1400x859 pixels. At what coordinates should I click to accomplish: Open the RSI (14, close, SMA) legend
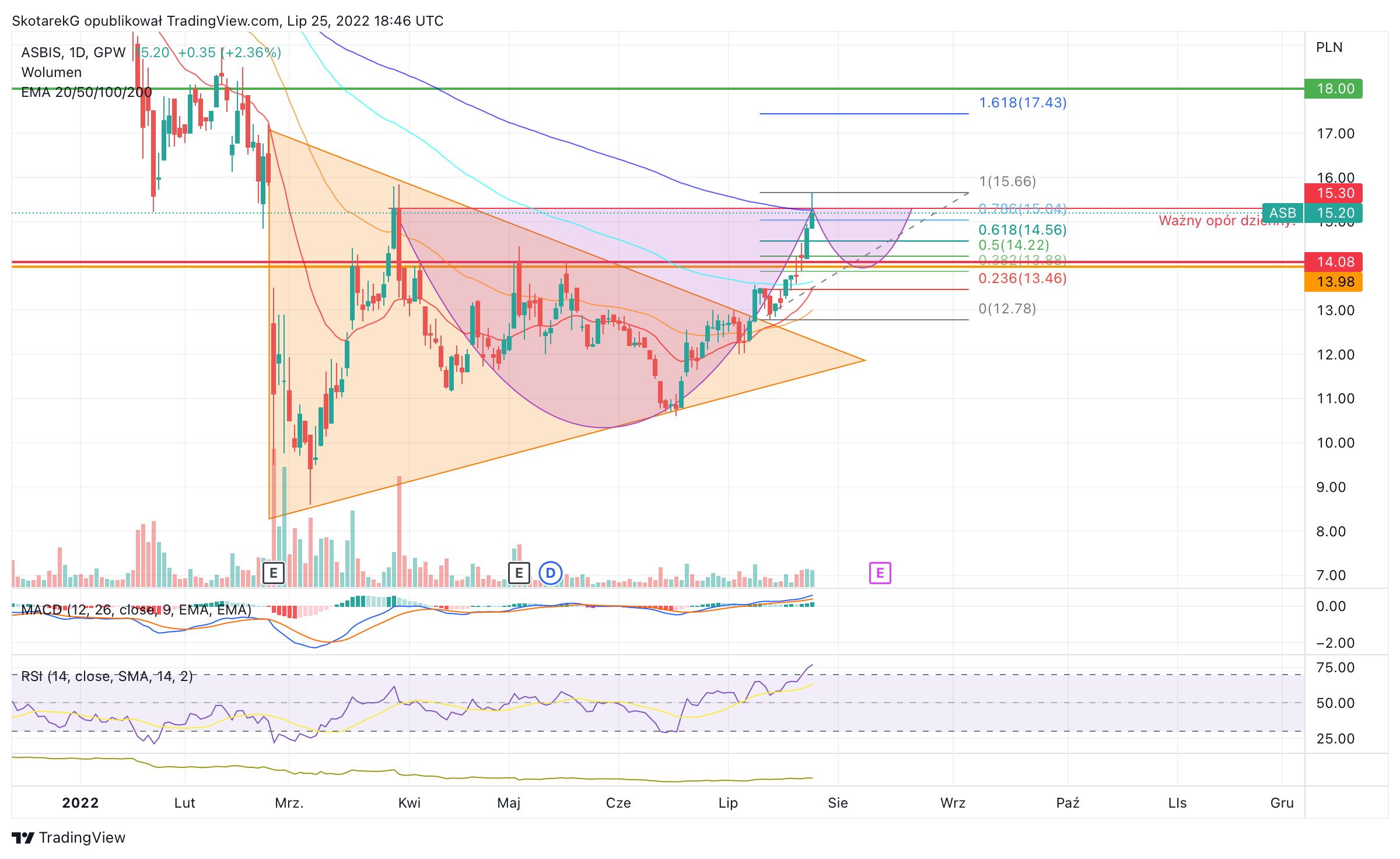107,676
